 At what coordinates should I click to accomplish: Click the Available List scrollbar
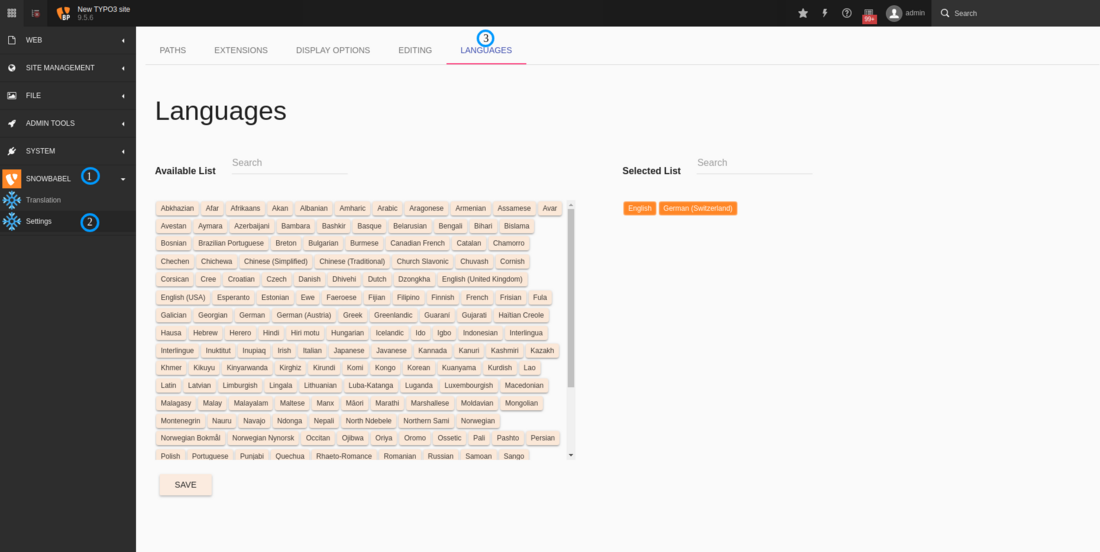571,300
